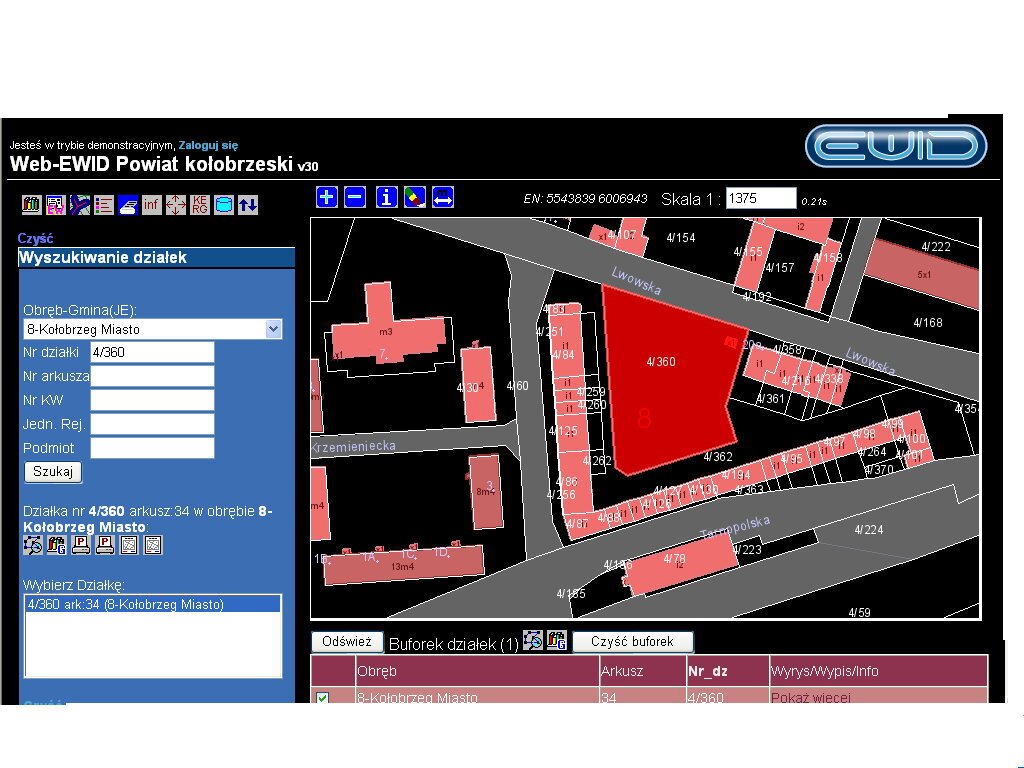Image resolution: width=1024 pixels, height=768 pixels.
Task: Click parcel label 4/168 on the map
Action: pyautogui.click(x=928, y=323)
